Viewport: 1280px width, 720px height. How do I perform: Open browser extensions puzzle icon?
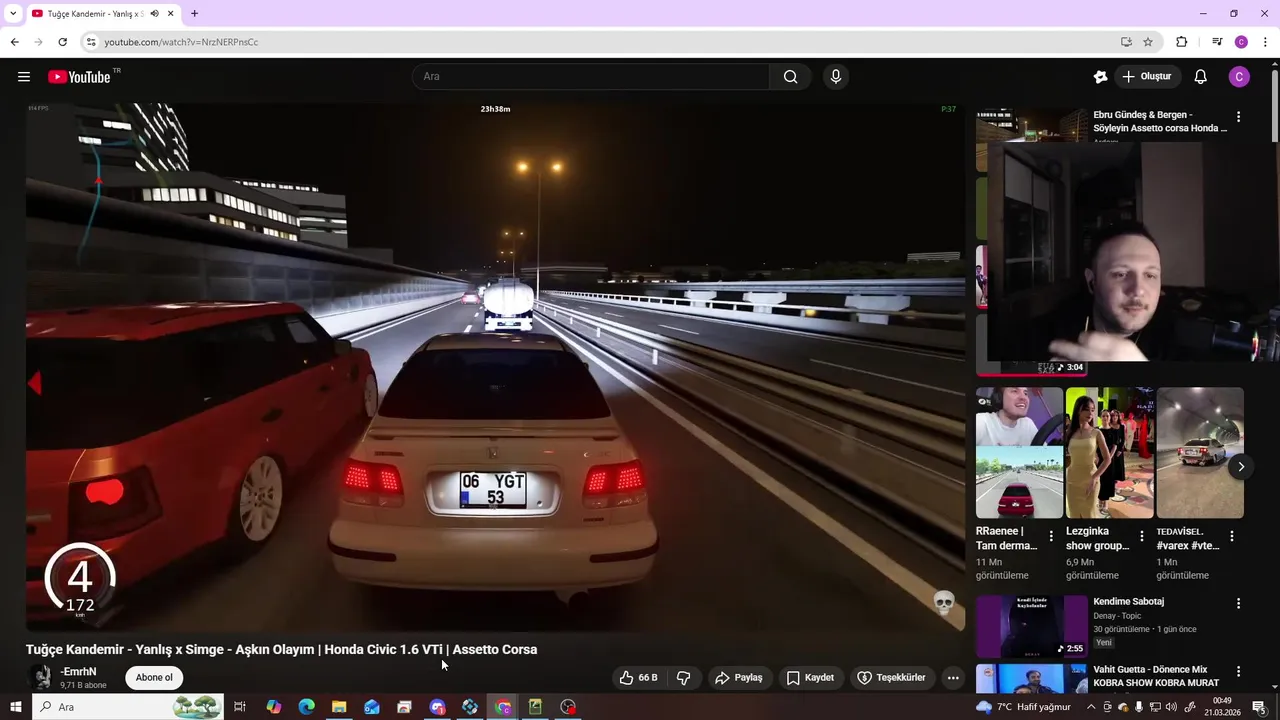[1182, 42]
